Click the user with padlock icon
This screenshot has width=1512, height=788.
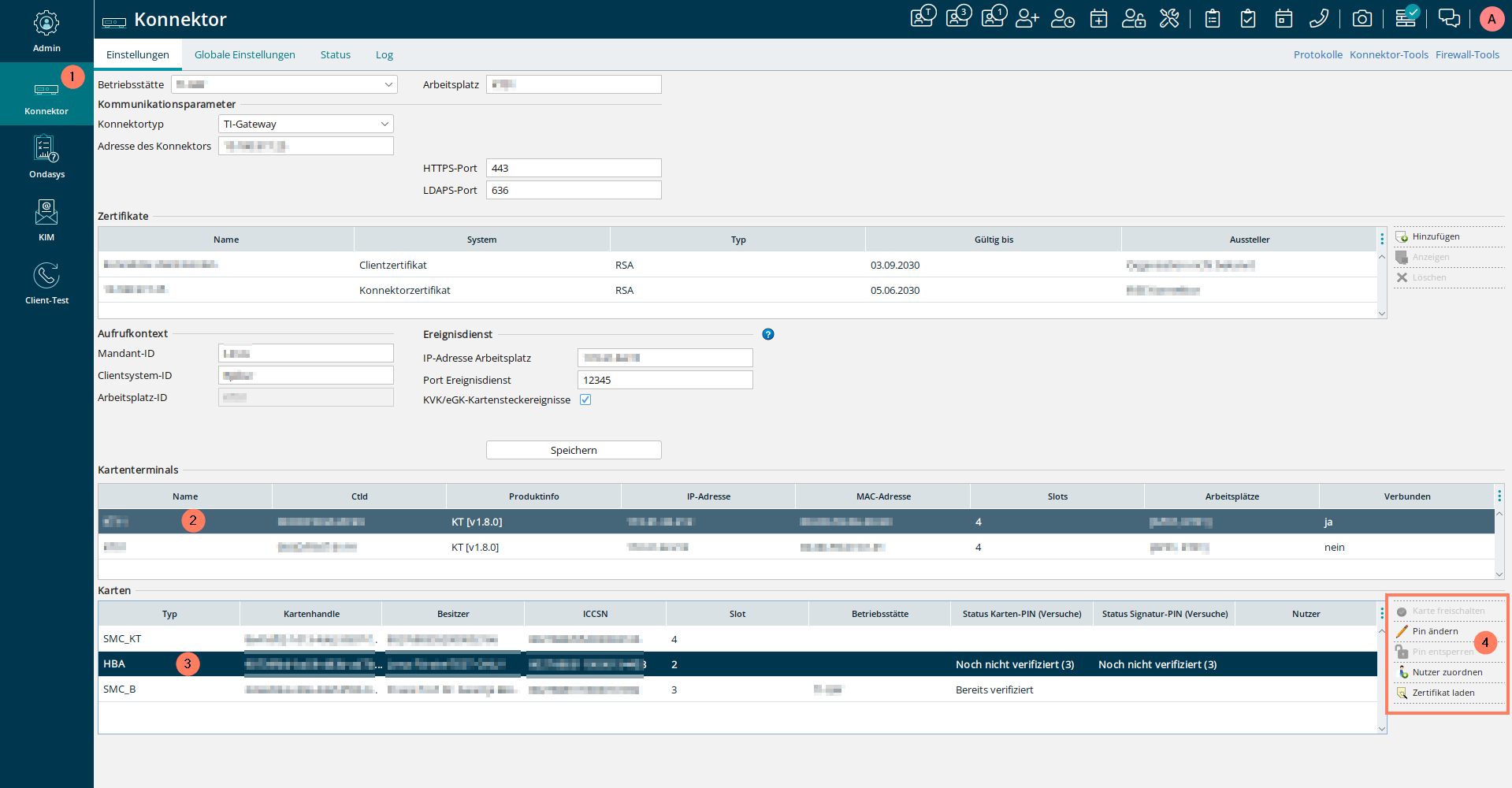coord(1134,18)
